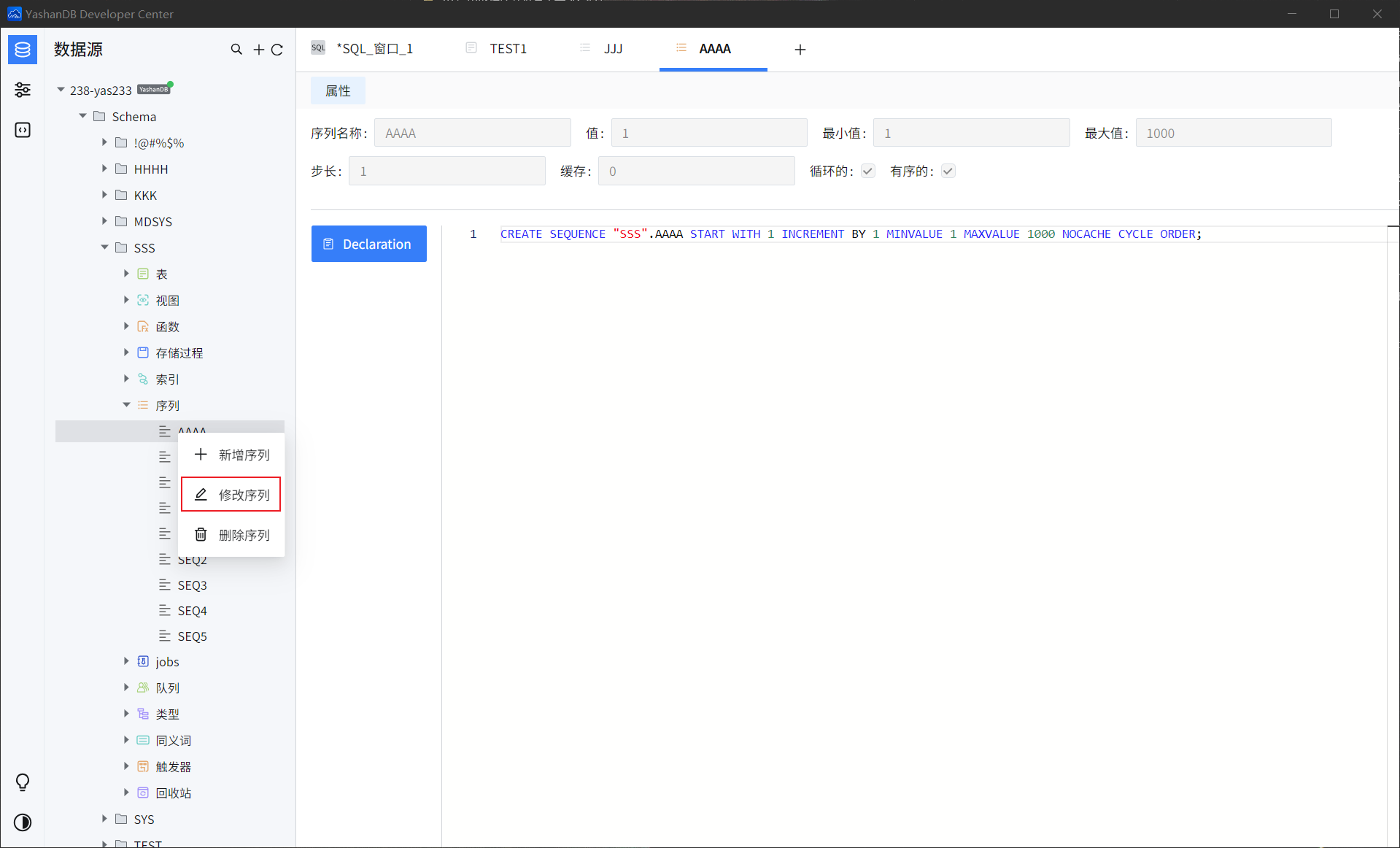Click the pencil icon beside 修改序列
Screen dimensions: 1400x848
pyautogui.click(x=201, y=494)
